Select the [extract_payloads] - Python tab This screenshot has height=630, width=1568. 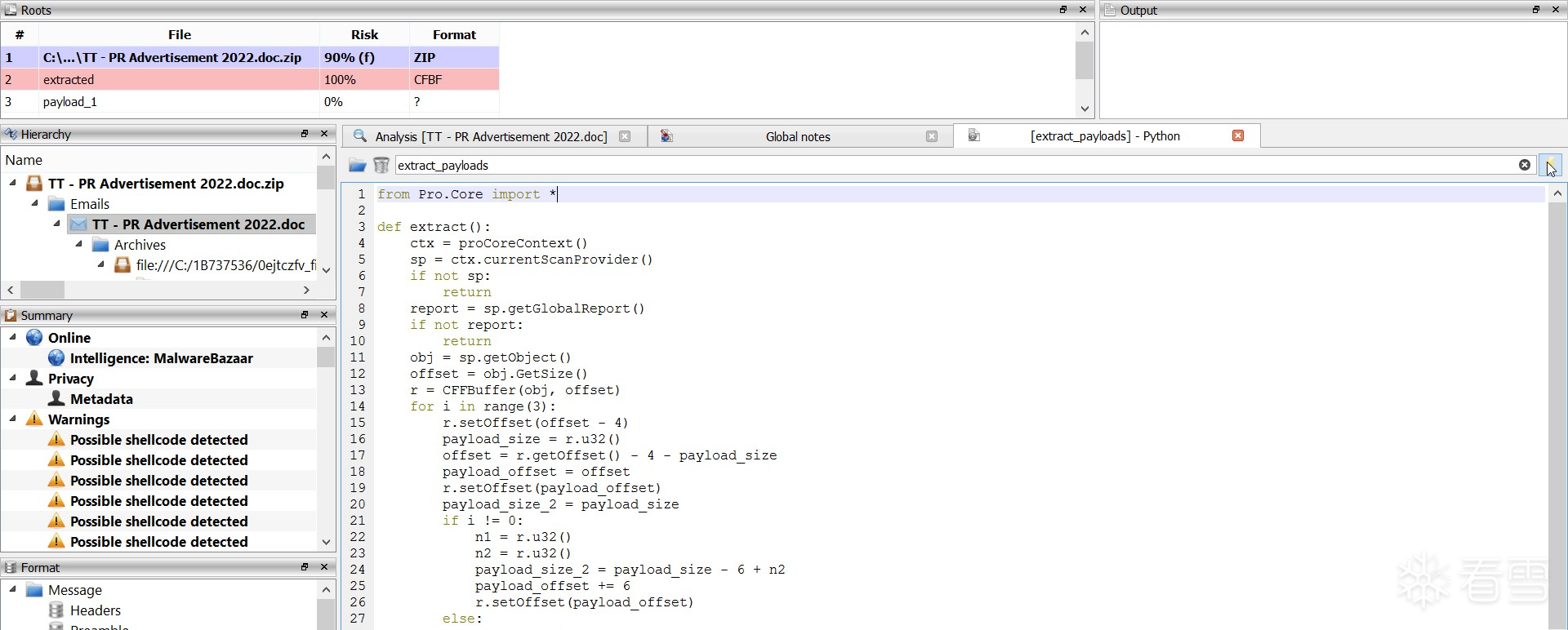(x=1105, y=135)
